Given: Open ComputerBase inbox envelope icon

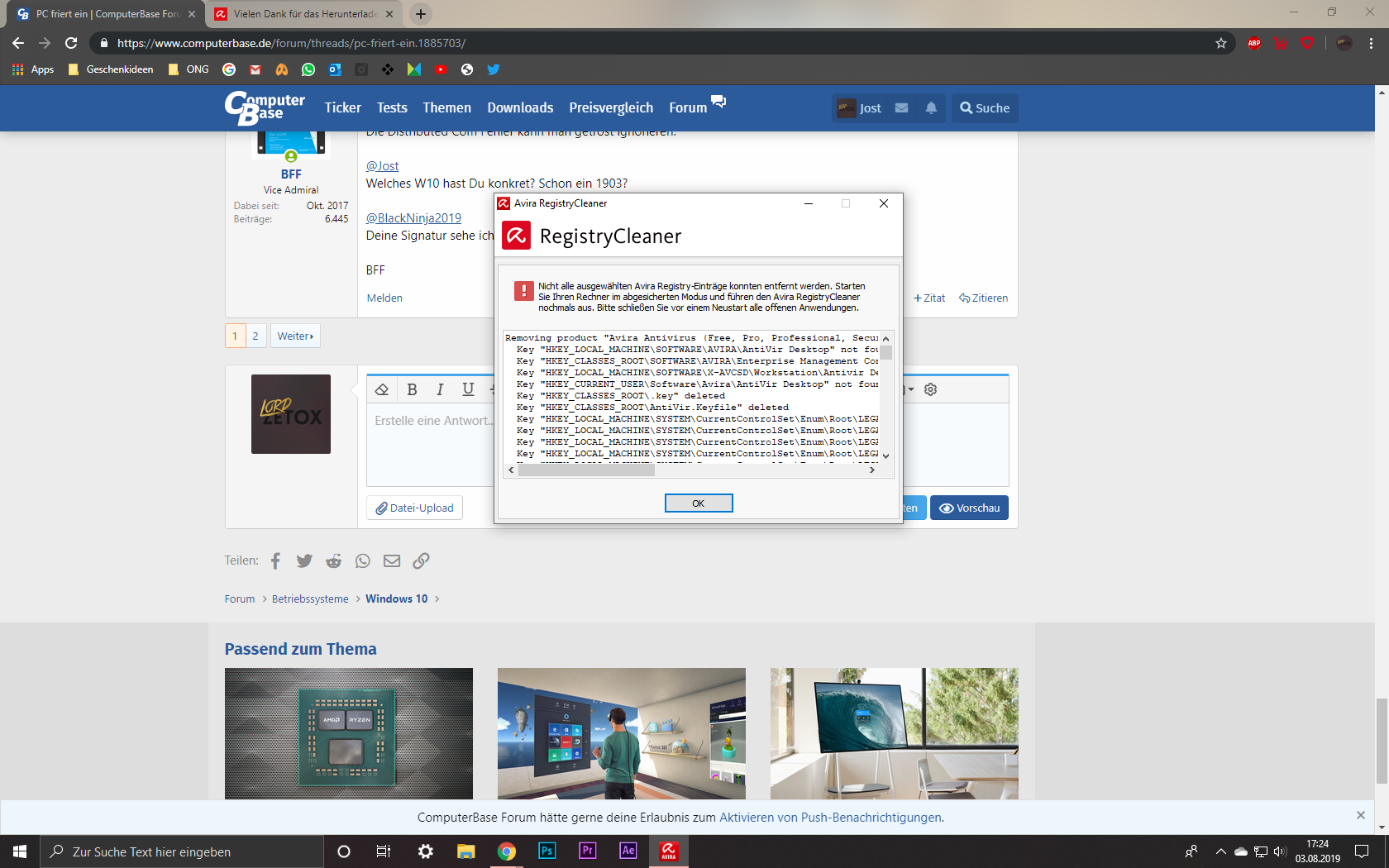Looking at the screenshot, I should pyautogui.click(x=902, y=107).
